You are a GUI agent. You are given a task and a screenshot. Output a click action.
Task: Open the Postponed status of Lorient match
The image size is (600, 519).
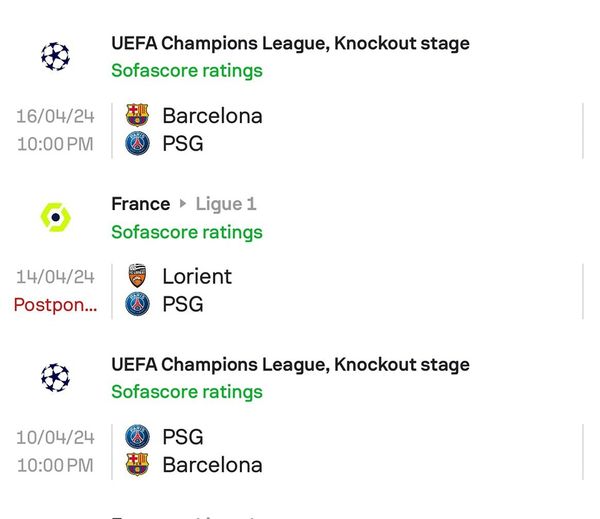tap(55, 305)
